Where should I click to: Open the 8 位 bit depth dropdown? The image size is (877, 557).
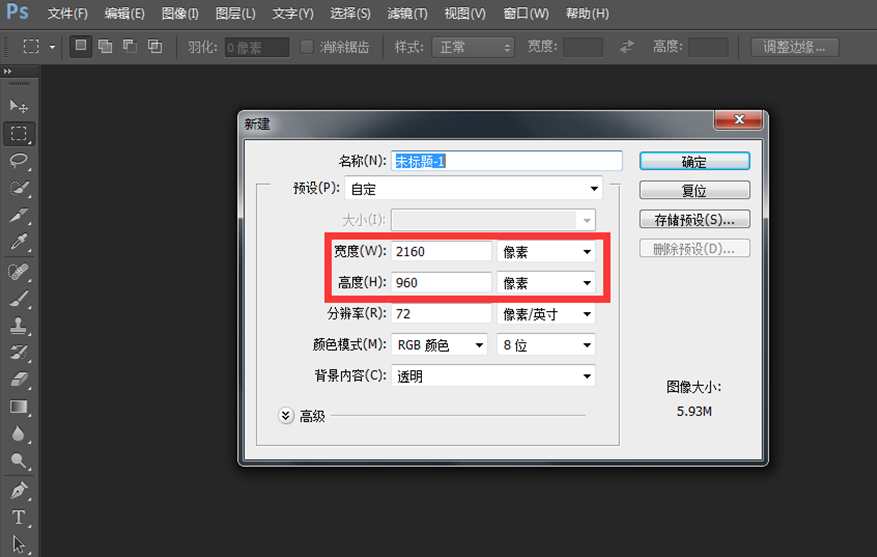[x=546, y=345]
